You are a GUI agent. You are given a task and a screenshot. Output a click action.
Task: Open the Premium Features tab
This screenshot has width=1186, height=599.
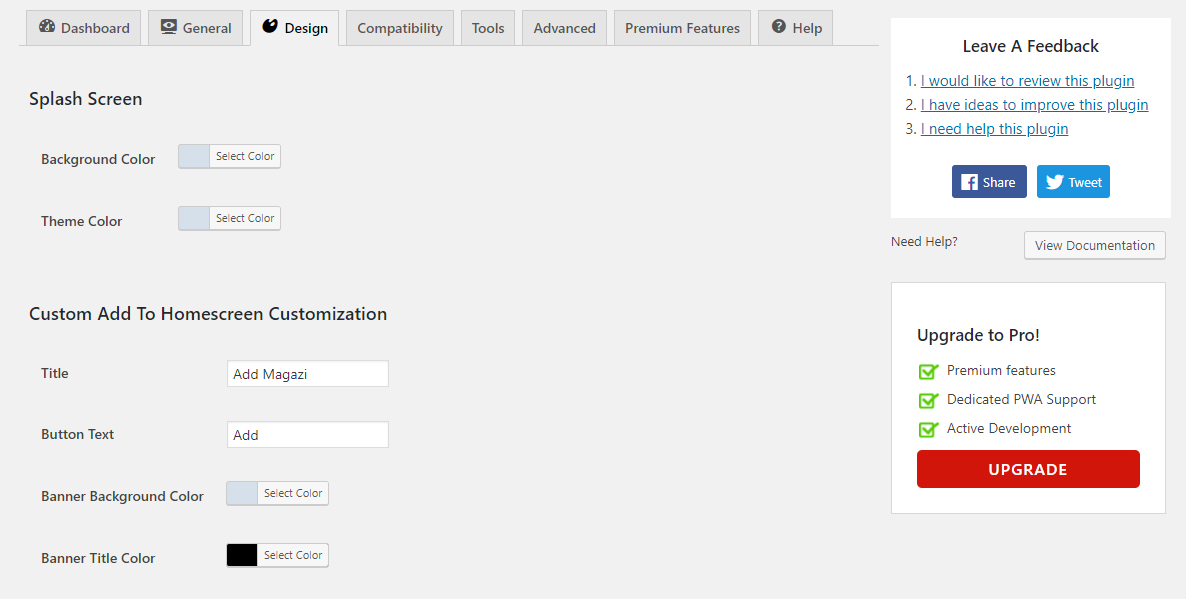click(x=682, y=28)
